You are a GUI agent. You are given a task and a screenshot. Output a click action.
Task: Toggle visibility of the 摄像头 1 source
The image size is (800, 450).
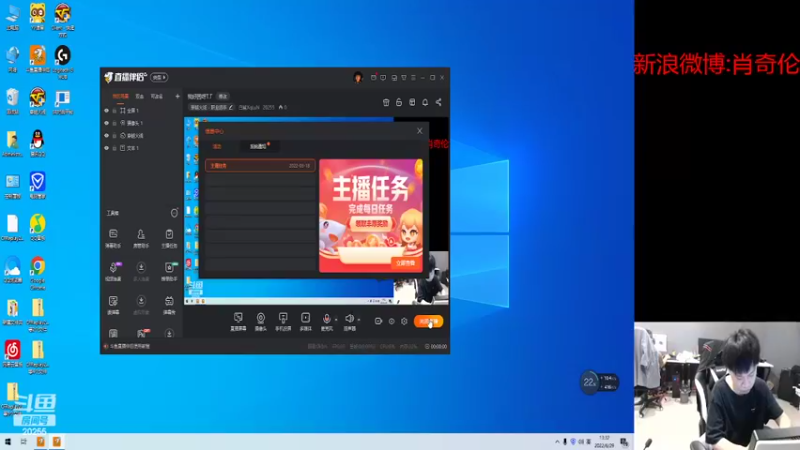107,123
